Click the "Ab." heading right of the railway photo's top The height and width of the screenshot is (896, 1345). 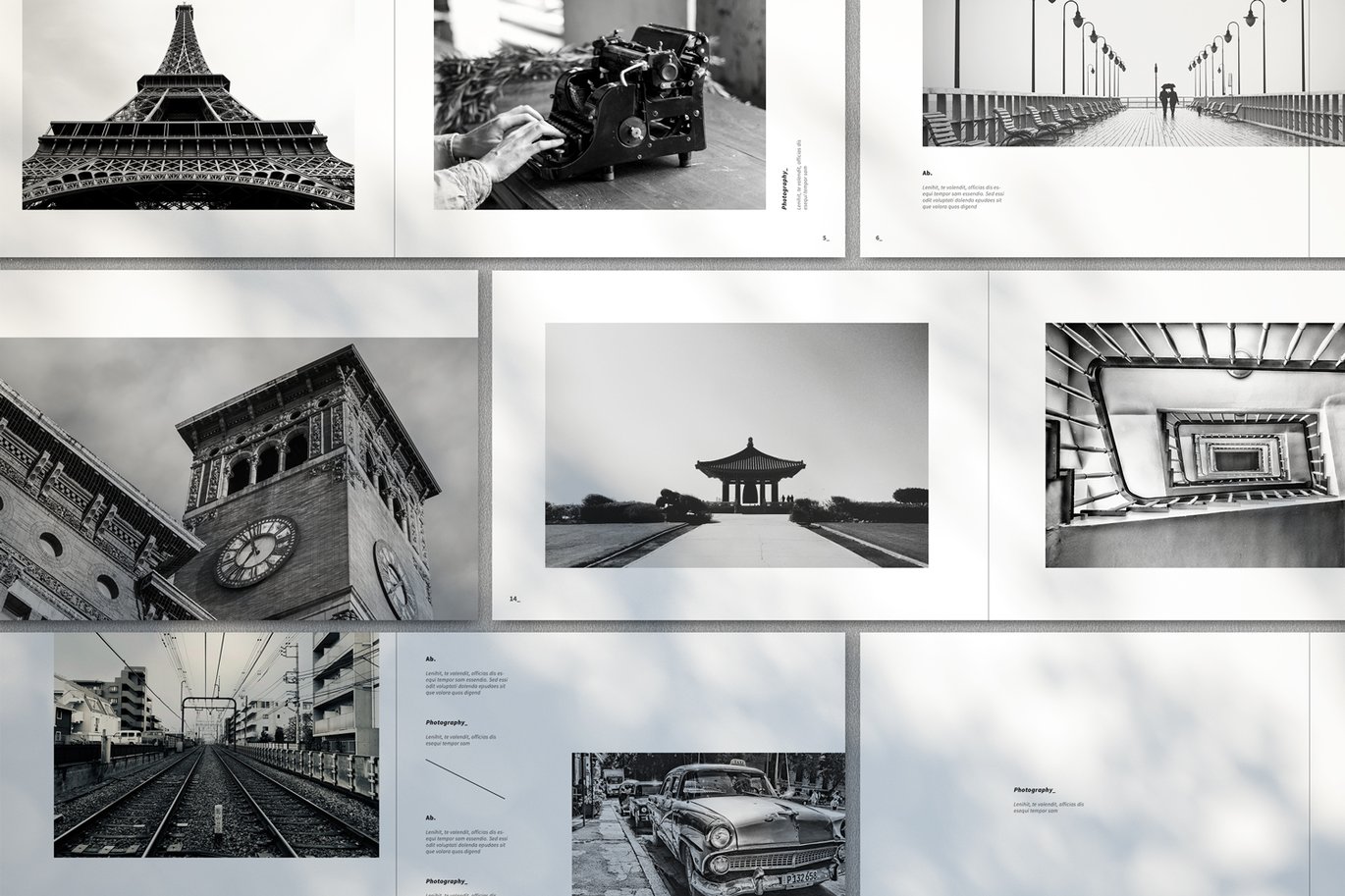430,659
